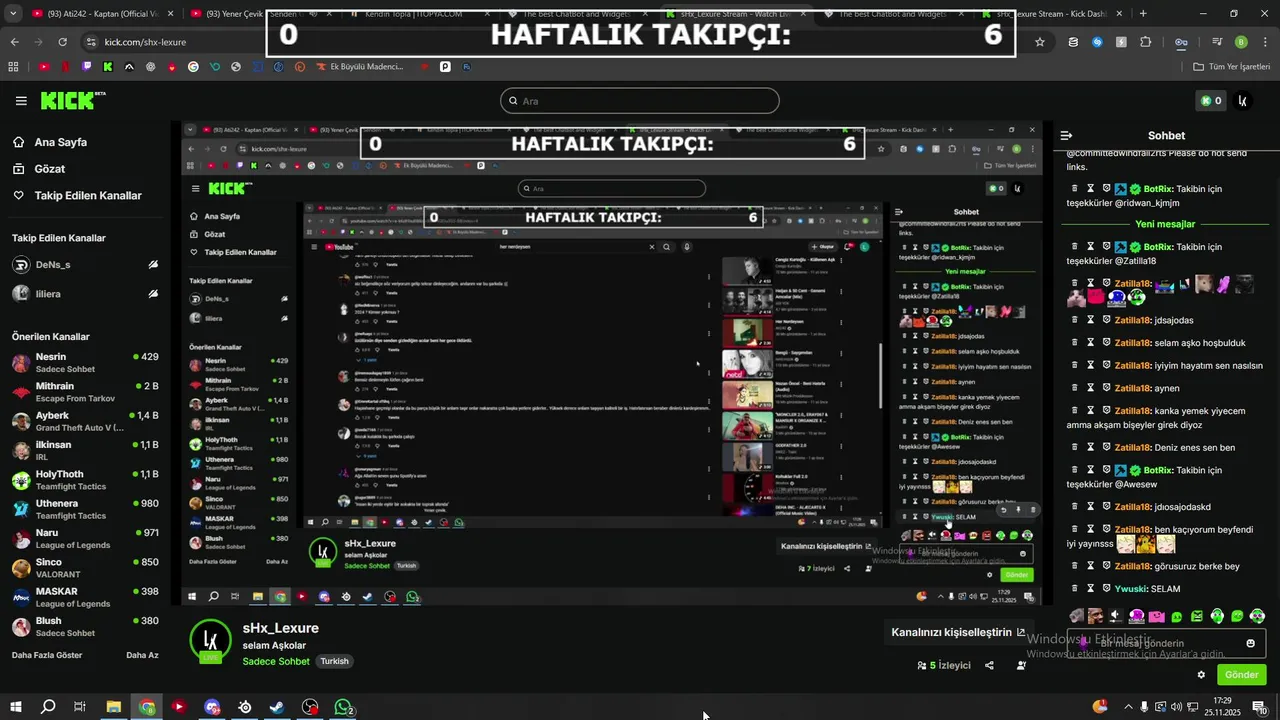
Task: Click BotRix name in Awesew thanks message
Action: pyautogui.click(x=1158, y=470)
